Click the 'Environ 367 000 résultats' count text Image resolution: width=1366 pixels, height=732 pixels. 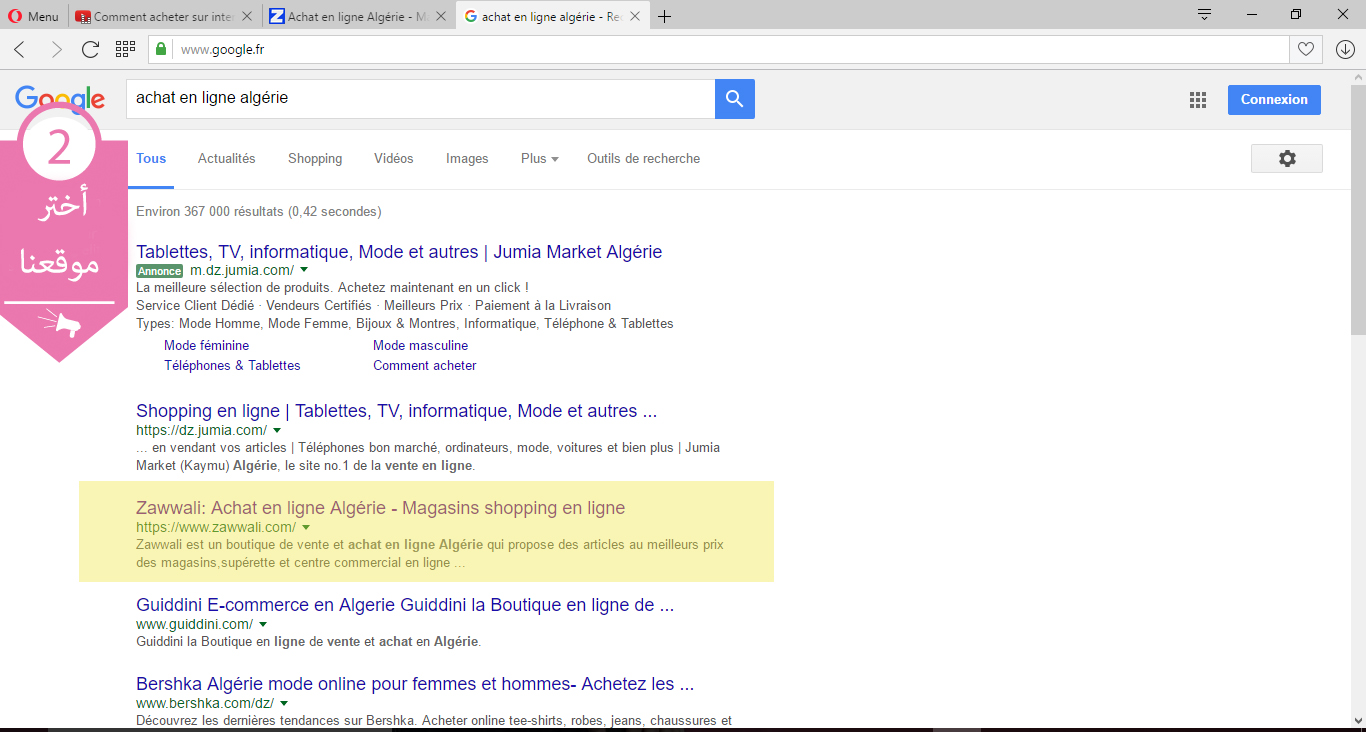tap(258, 211)
